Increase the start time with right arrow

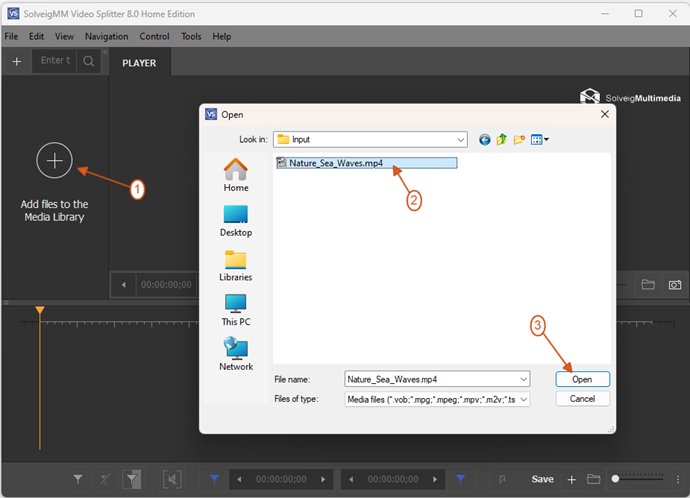pyautogui.click(x=323, y=480)
